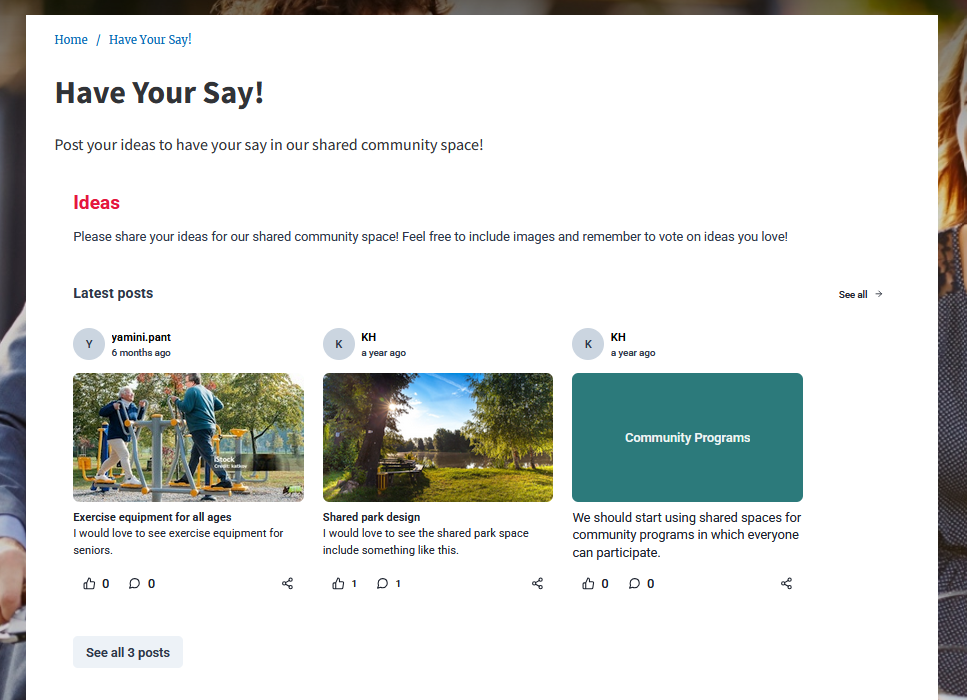Click the teal Community Programs banner
The image size is (967, 700).
pos(687,437)
